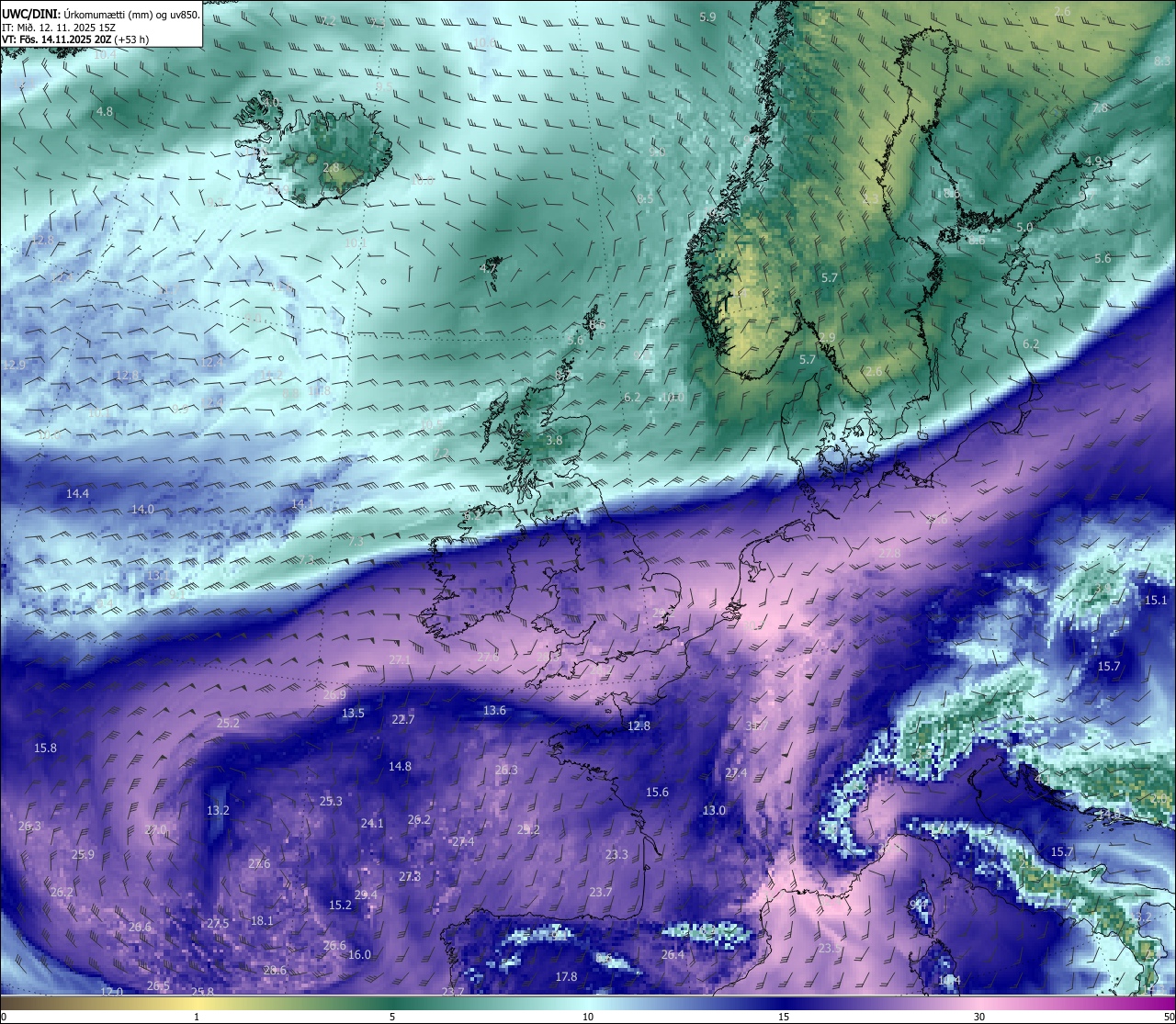The image size is (1176, 1024).
Task: Click the colorbar tick label '50'
Action: point(1169,1017)
